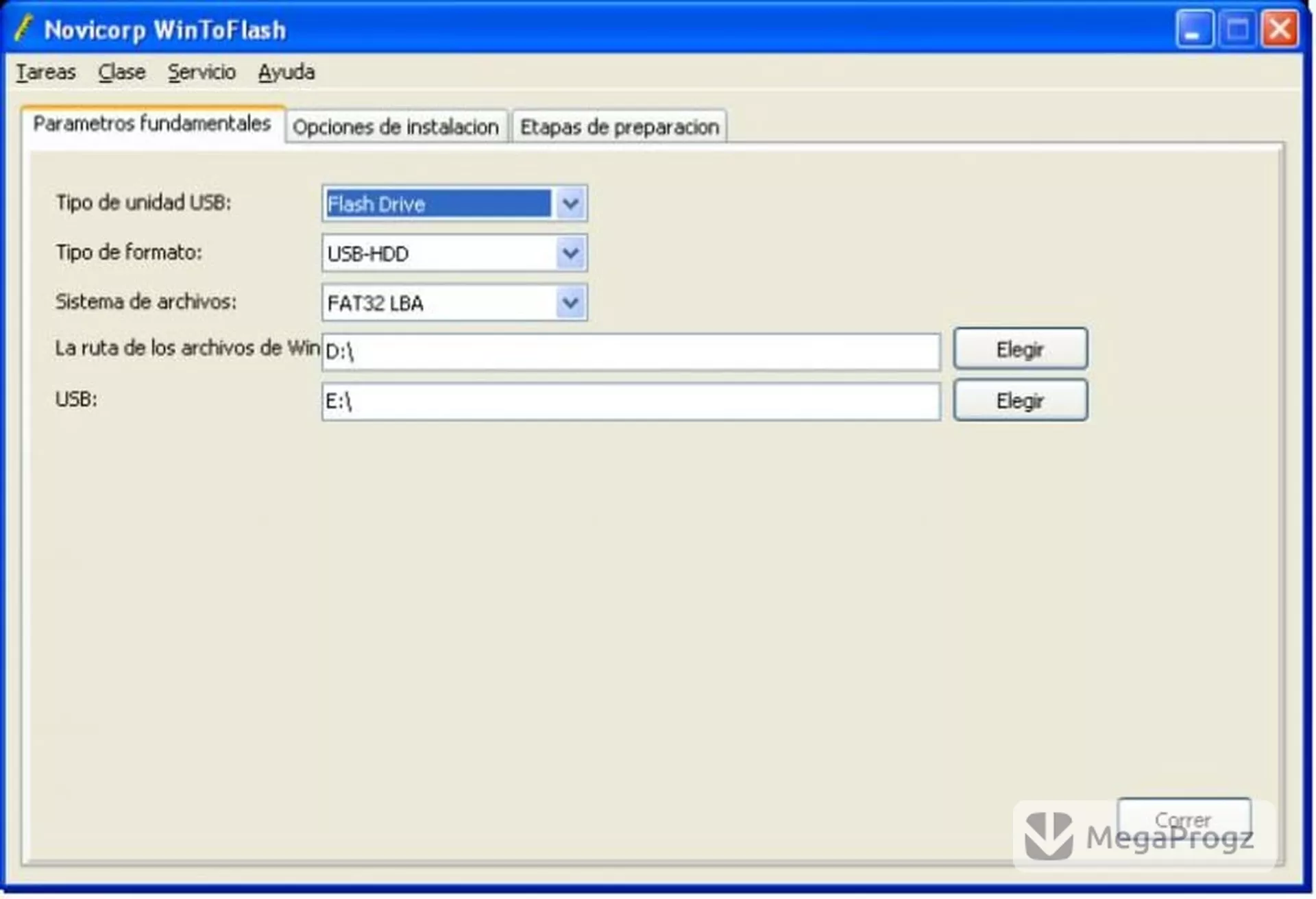Open the Servicio menu
The width and height of the screenshot is (1316, 899).
[x=202, y=72]
